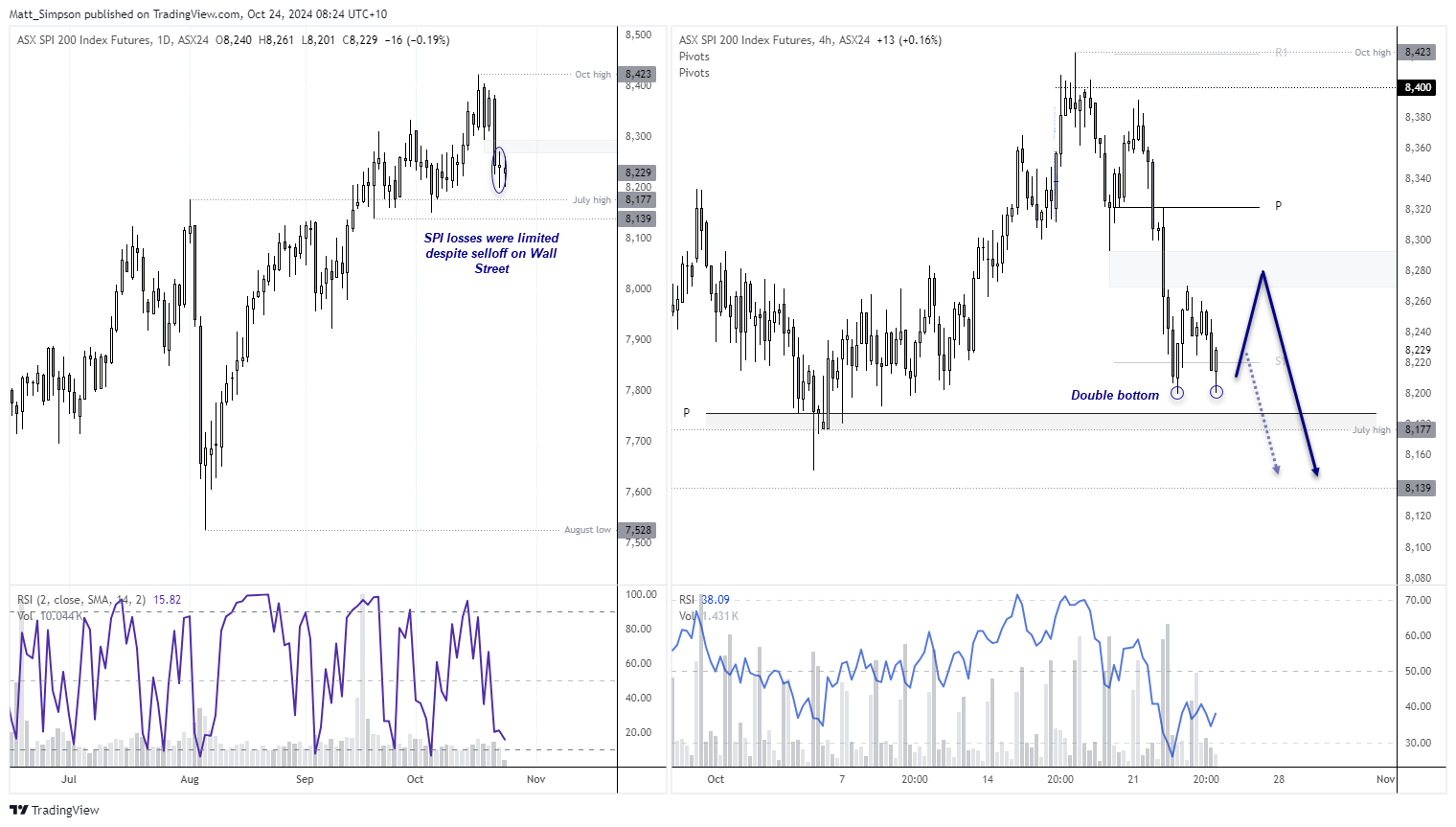Click the Vol 1.431K legend on the 4h chart

[709, 616]
